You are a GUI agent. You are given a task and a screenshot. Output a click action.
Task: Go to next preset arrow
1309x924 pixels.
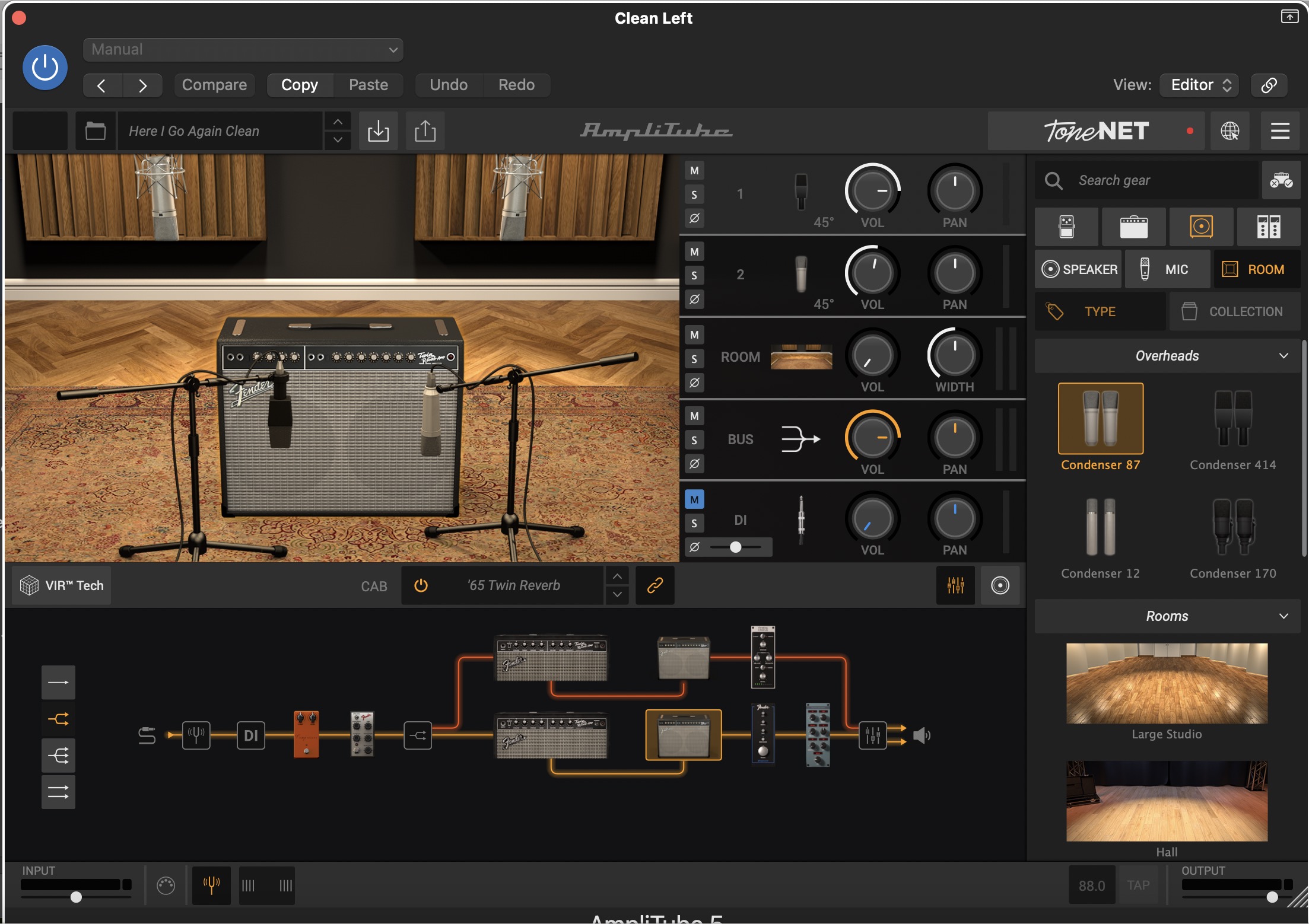tap(142, 85)
